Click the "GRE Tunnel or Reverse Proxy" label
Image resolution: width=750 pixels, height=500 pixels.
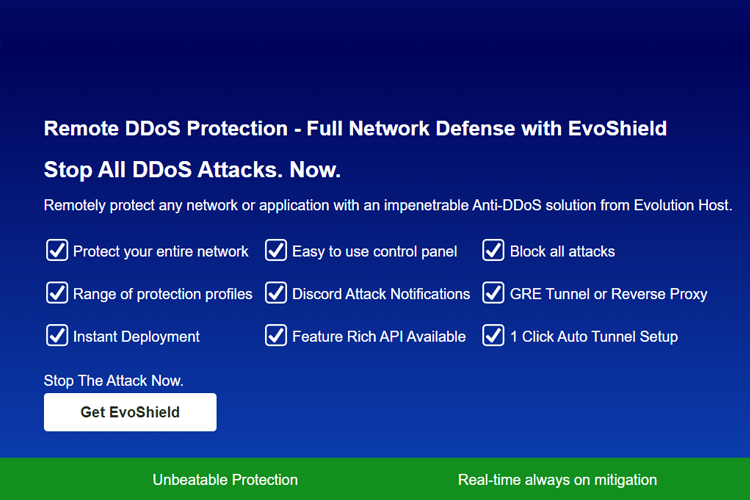tap(608, 294)
